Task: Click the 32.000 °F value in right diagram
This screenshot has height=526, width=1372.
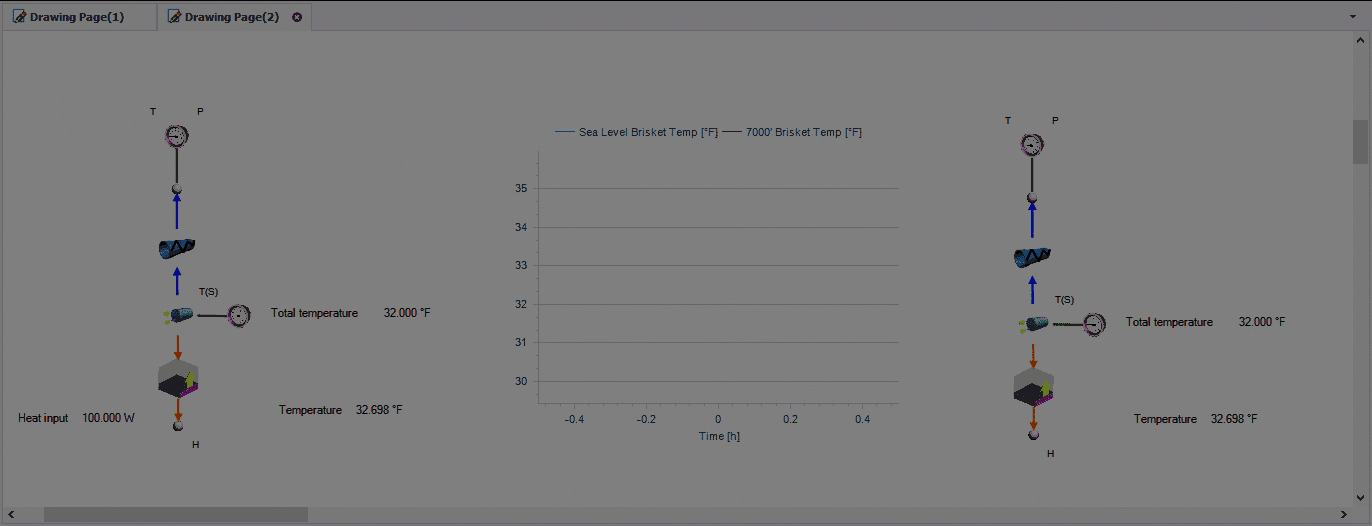Action: (1262, 322)
